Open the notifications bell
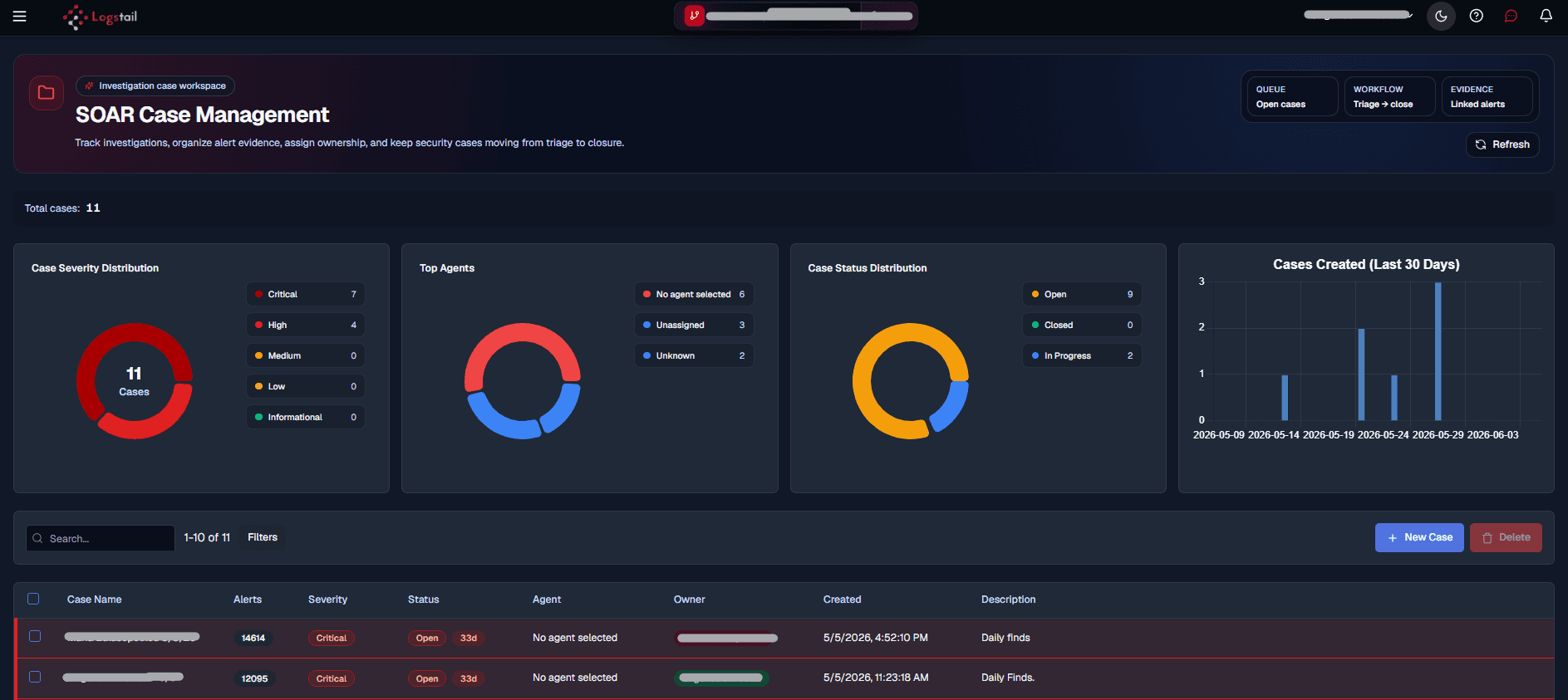 coord(1546,16)
